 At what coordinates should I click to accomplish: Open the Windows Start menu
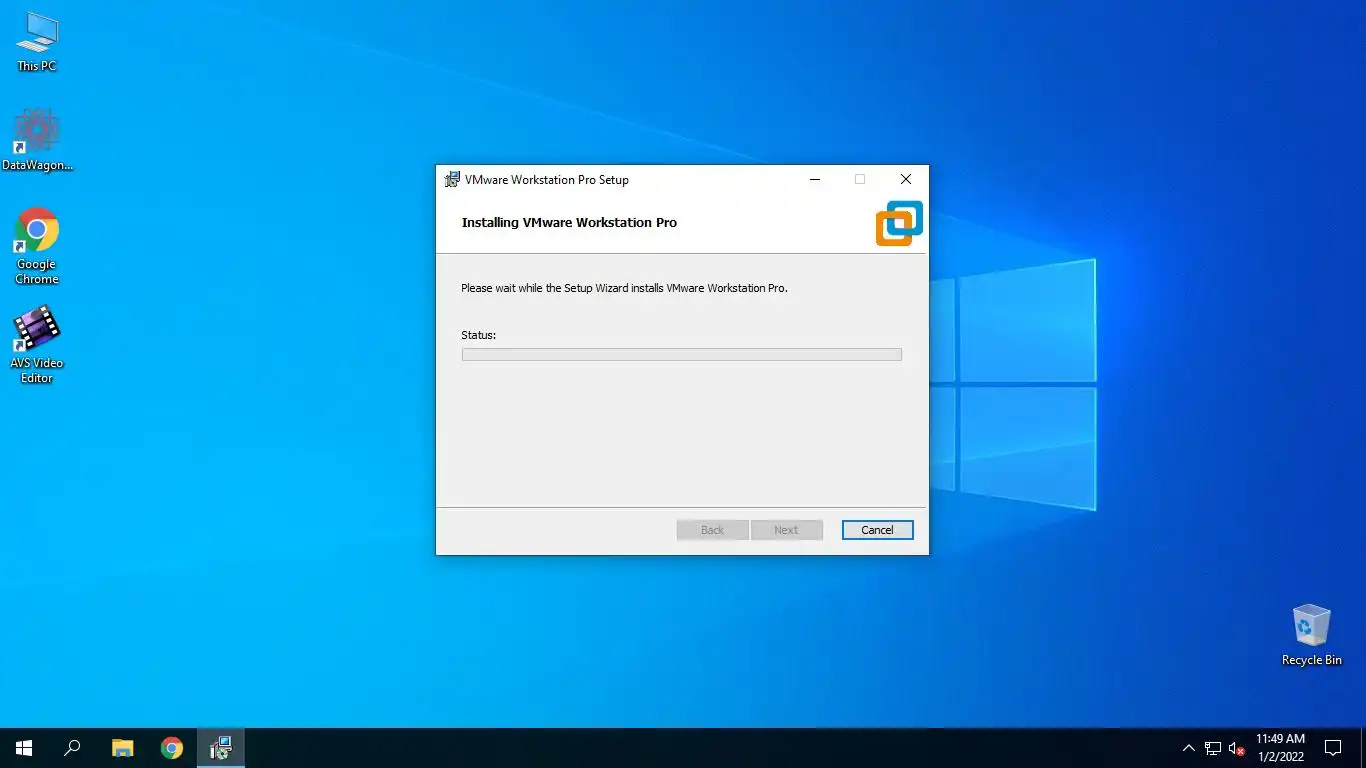24,748
